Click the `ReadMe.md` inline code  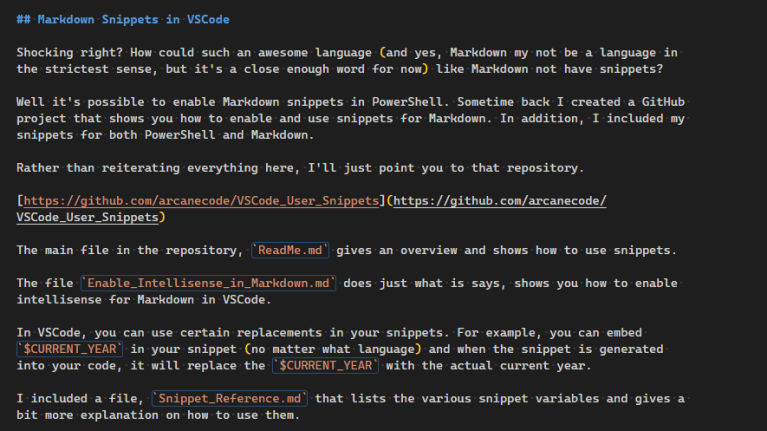click(x=290, y=250)
